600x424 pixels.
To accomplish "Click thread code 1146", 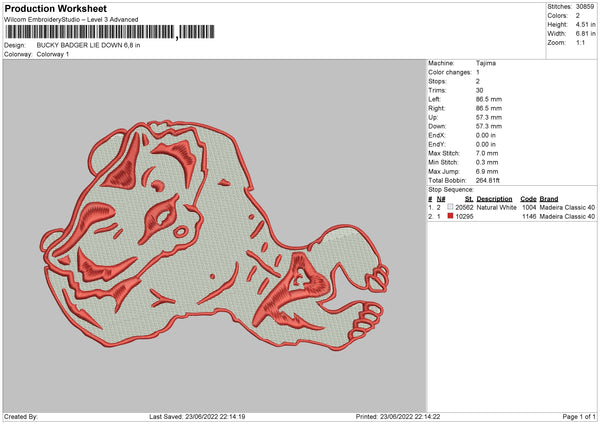I will point(529,217).
